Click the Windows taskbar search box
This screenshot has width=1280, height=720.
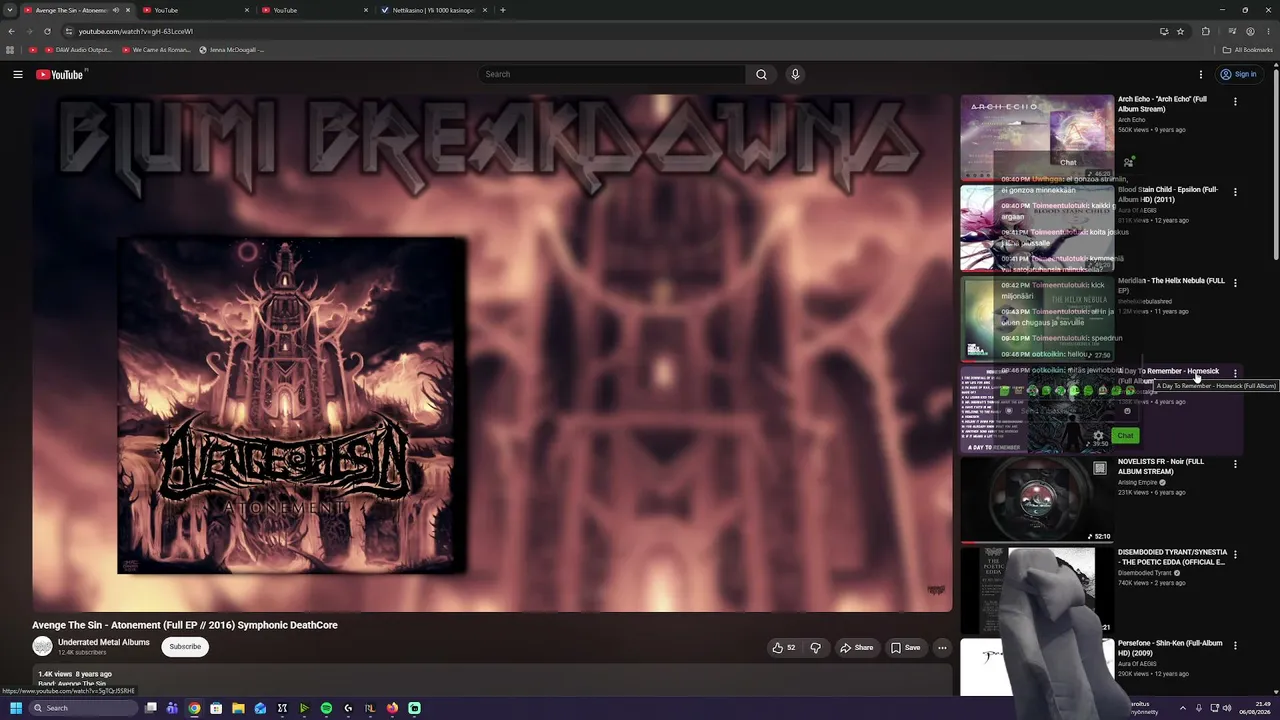(x=83, y=708)
